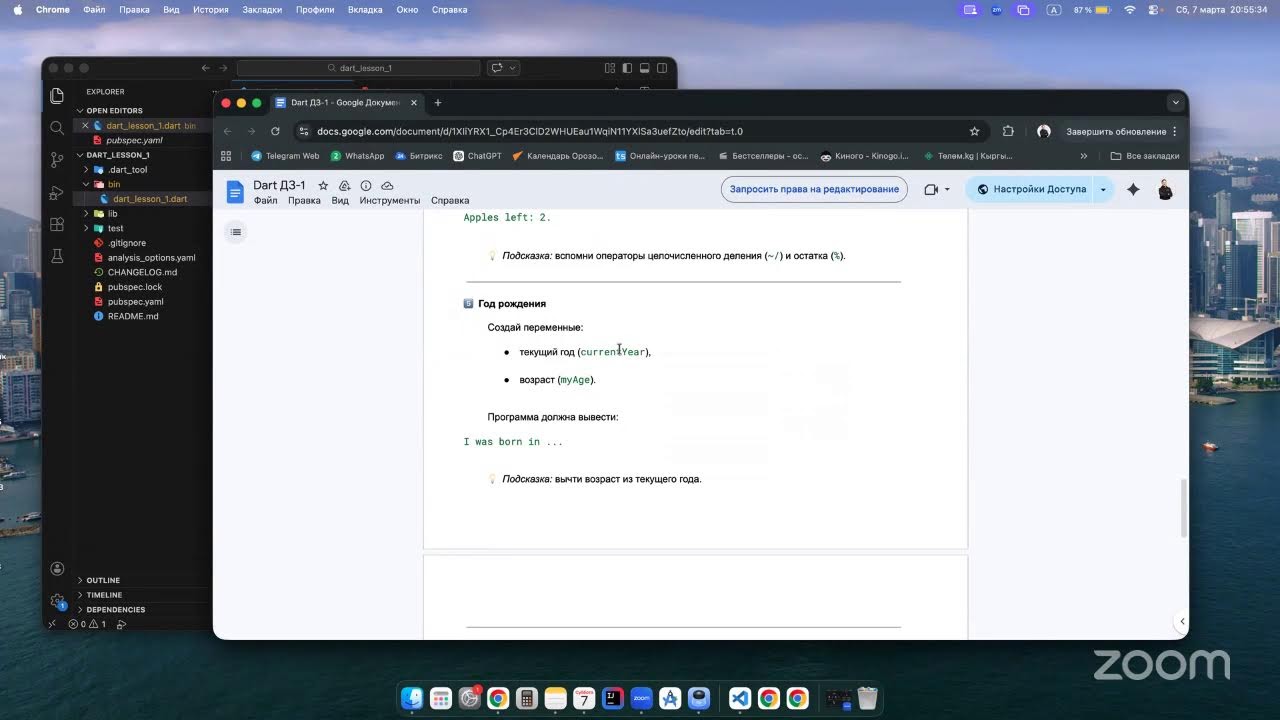Open Chrome apps grid in bookmarks bar
This screenshot has height=720, width=1280.
226,156
